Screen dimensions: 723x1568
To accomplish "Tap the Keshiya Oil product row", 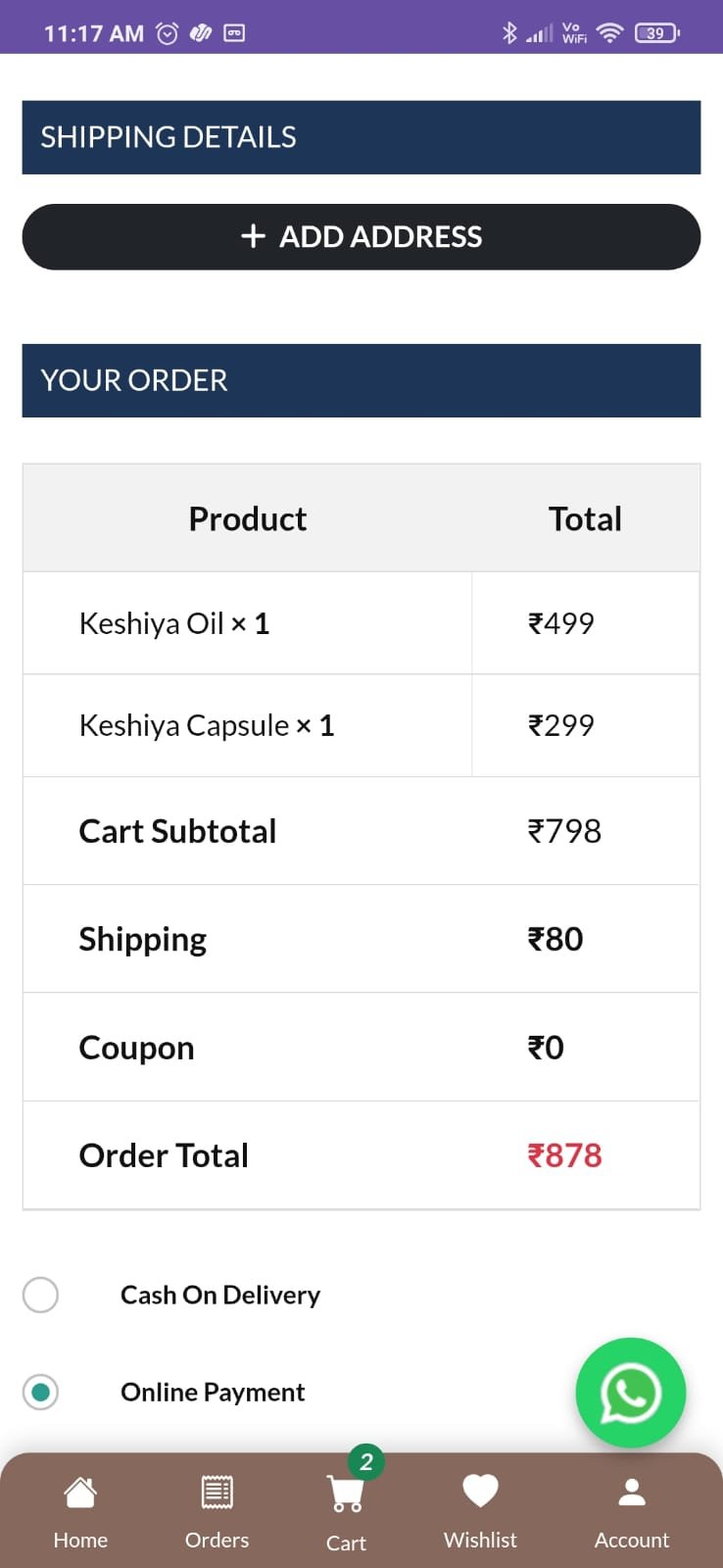I will 361,623.
